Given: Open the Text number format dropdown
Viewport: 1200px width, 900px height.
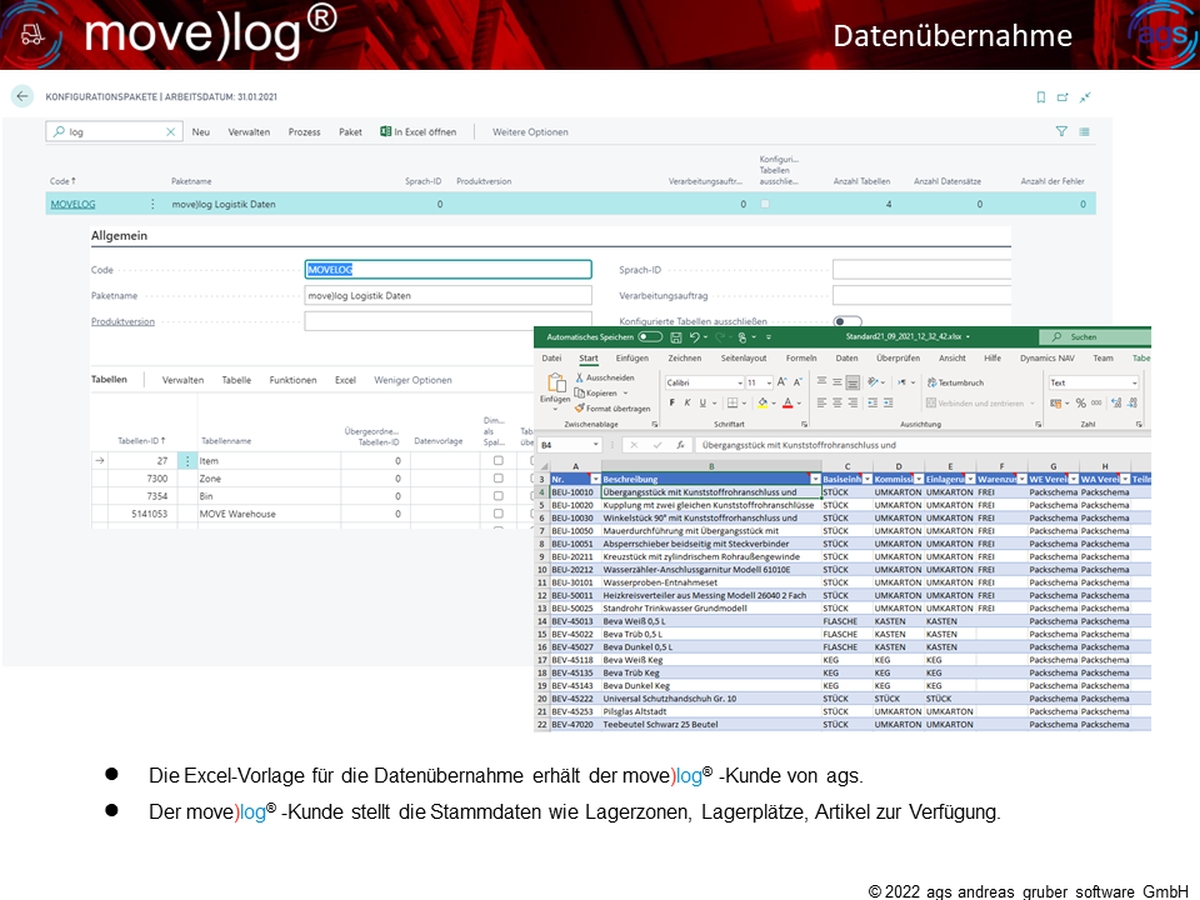Looking at the screenshot, I should pos(1134,383).
